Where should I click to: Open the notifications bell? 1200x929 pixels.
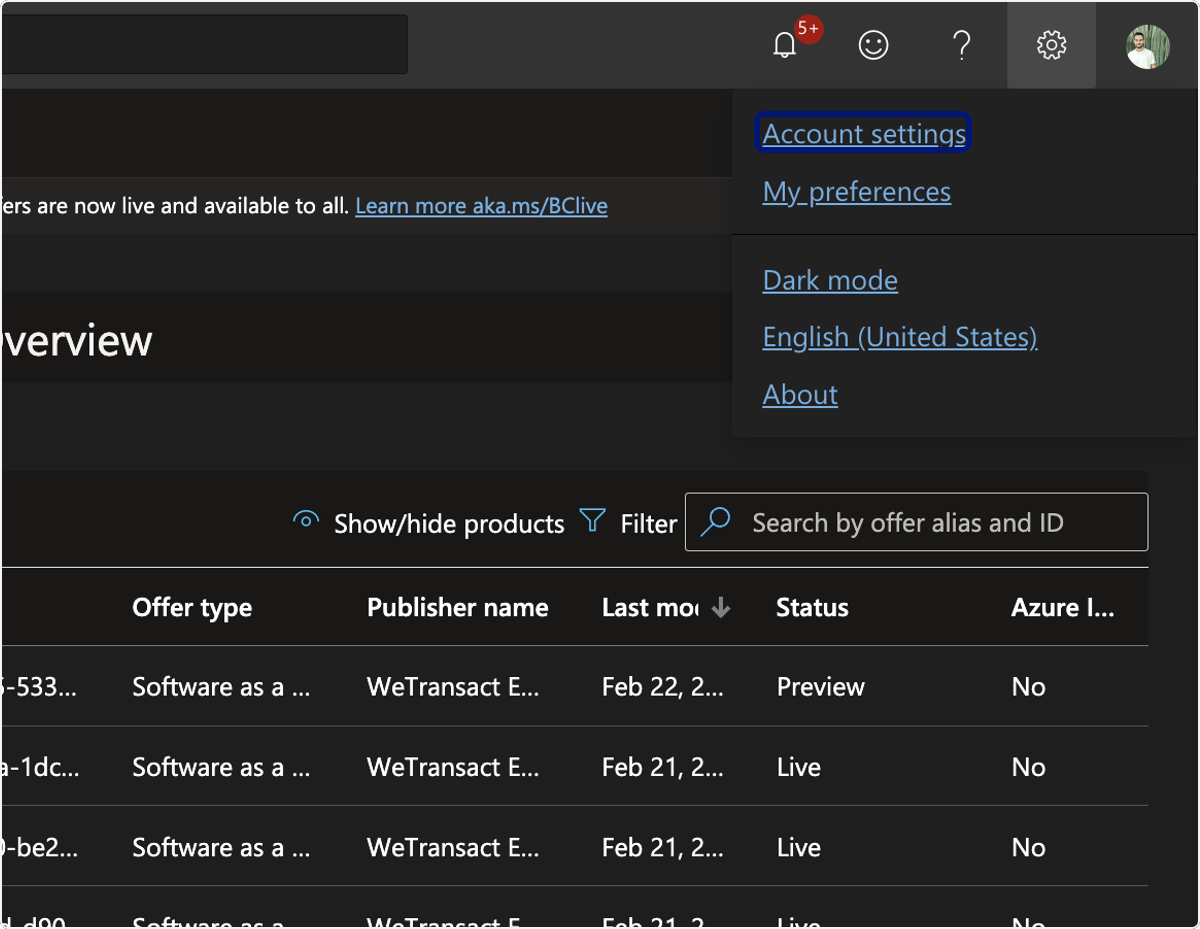point(786,45)
